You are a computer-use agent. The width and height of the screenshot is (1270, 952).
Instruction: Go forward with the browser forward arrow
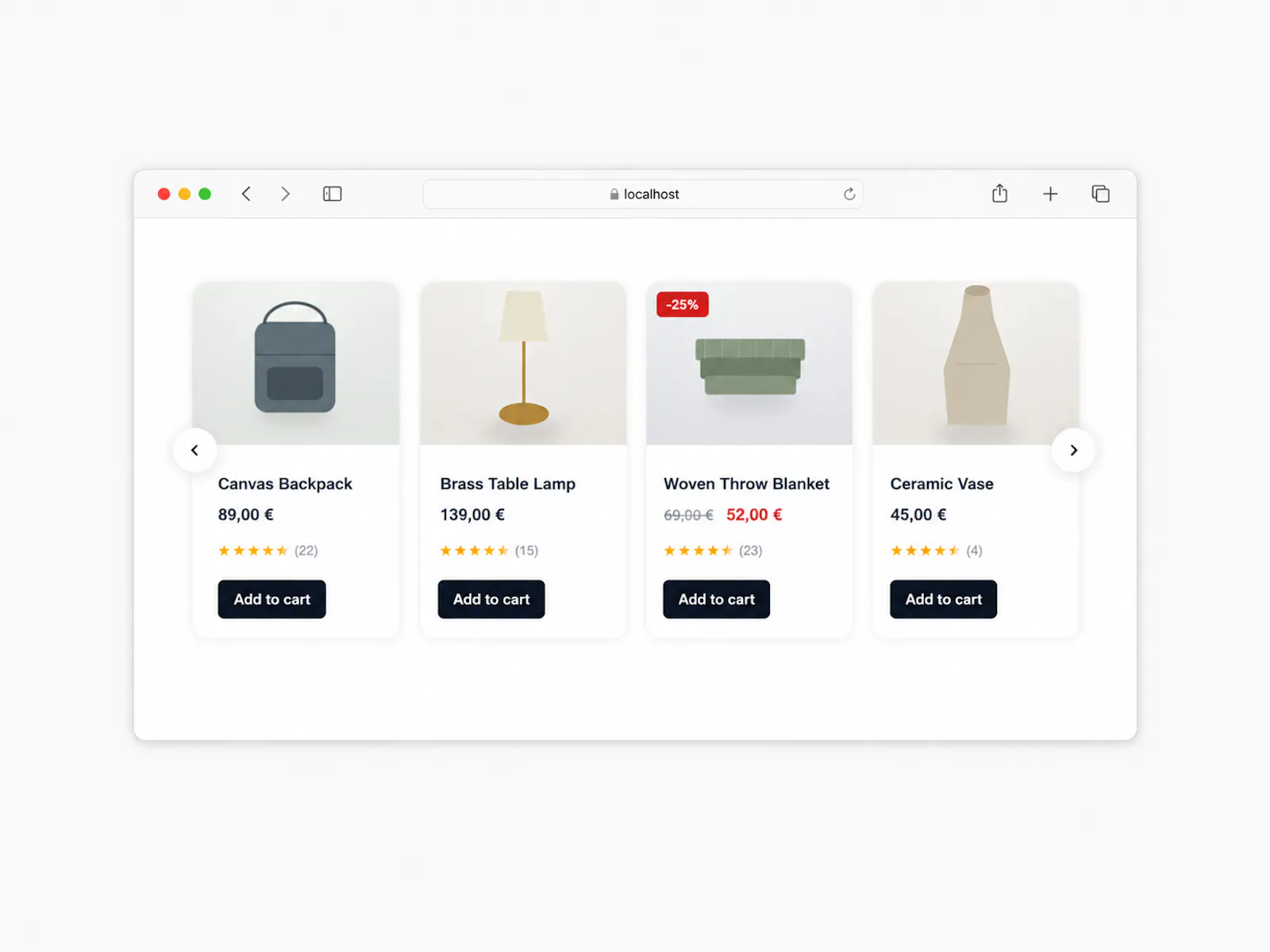[285, 194]
